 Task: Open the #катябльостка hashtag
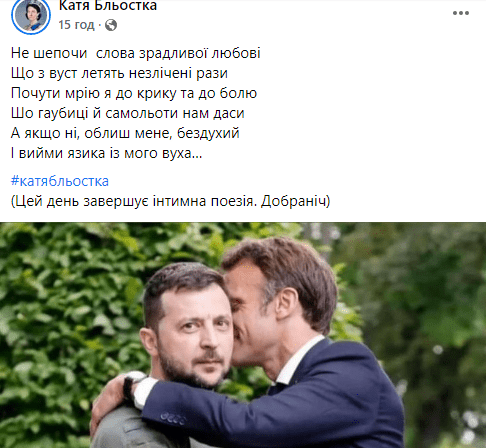pos(60,181)
